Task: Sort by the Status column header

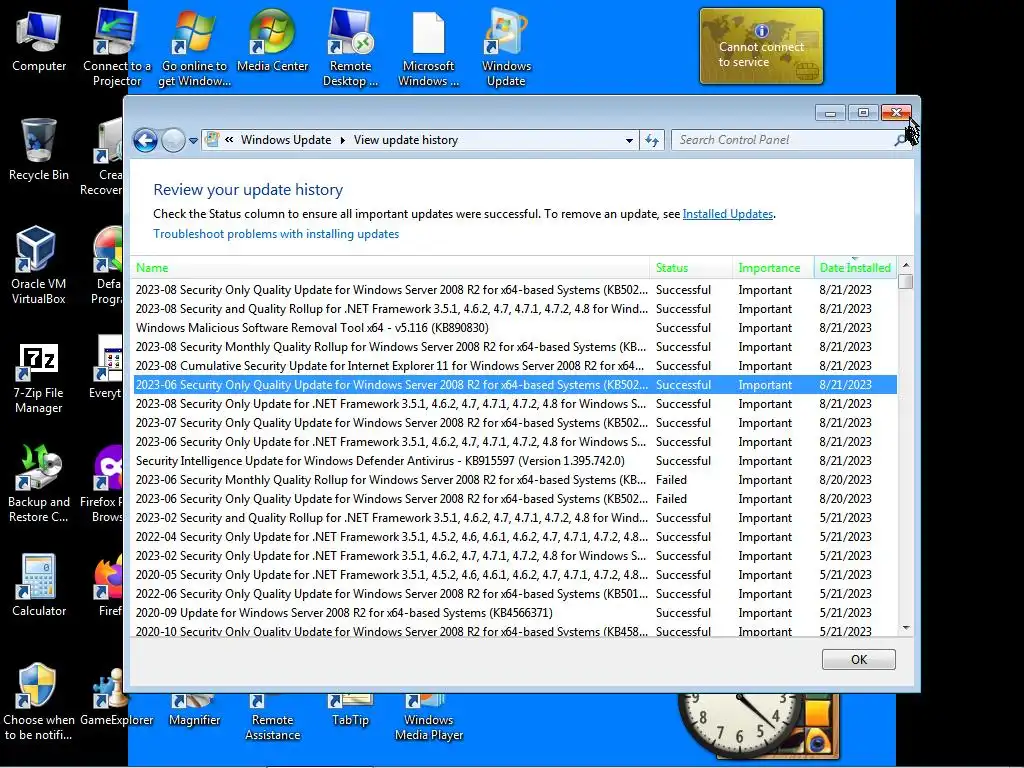Action: (691, 268)
